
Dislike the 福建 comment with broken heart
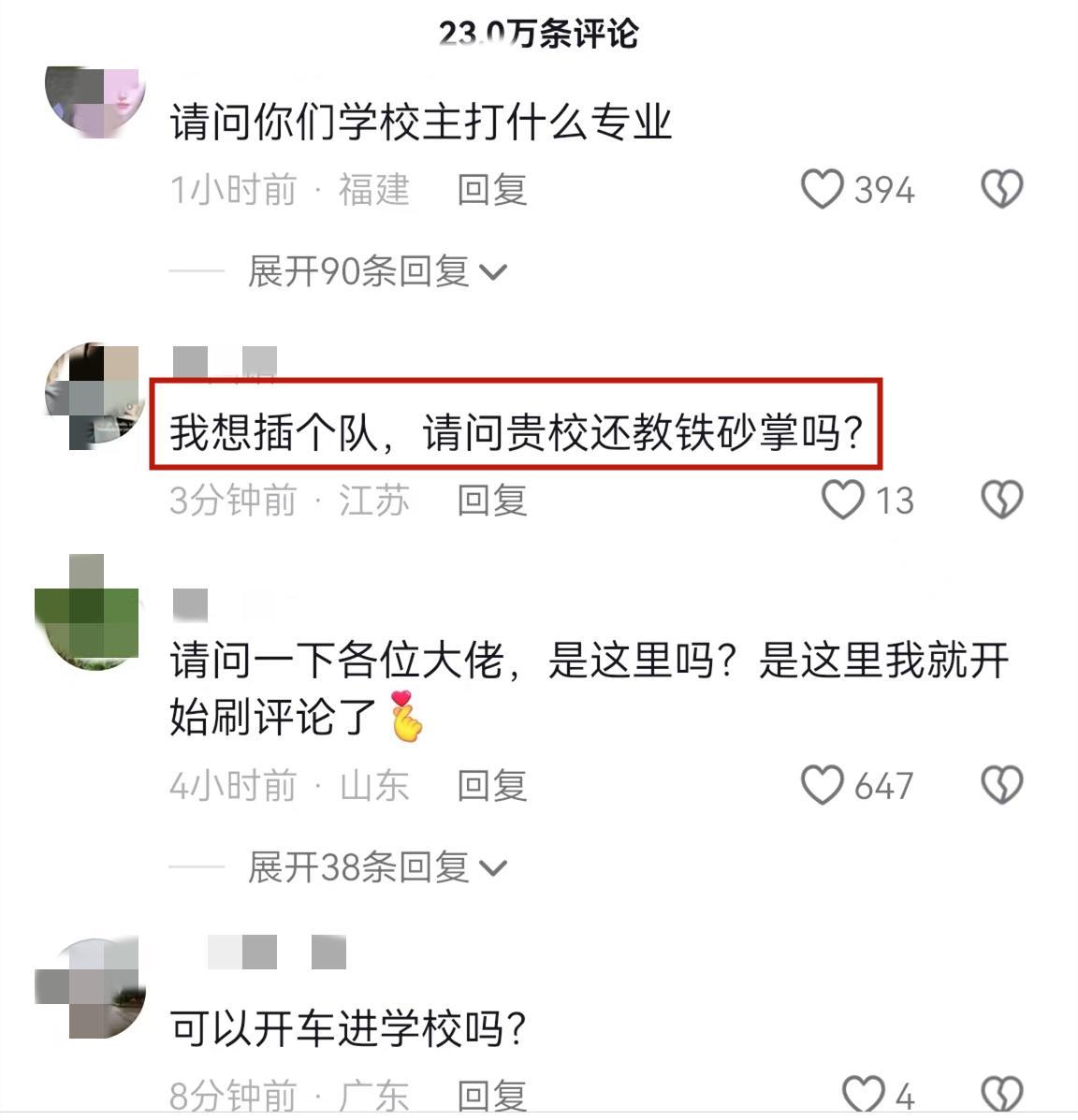[x=1001, y=189]
